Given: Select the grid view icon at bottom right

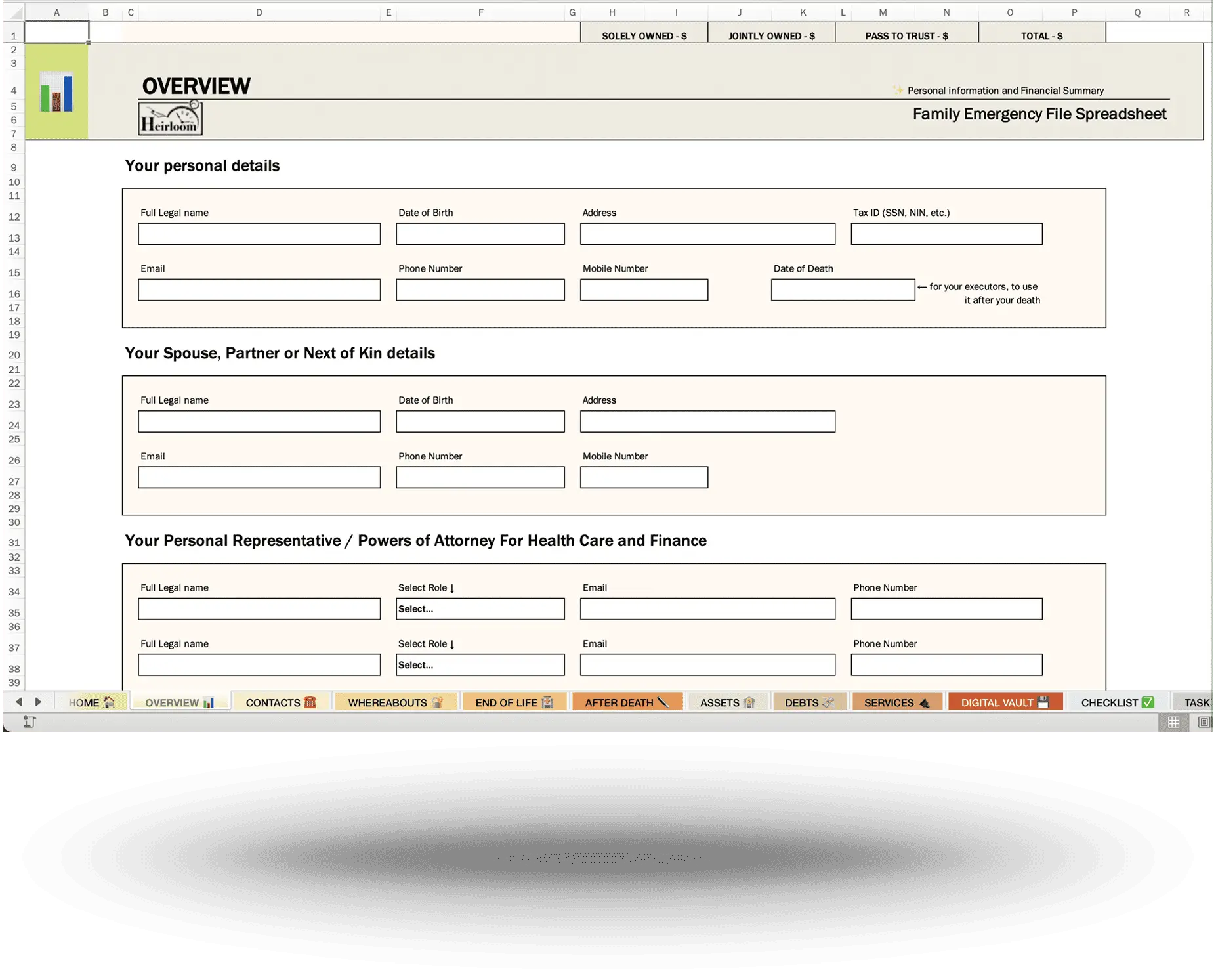Looking at the screenshot, I should click(x=1173, y=723).
